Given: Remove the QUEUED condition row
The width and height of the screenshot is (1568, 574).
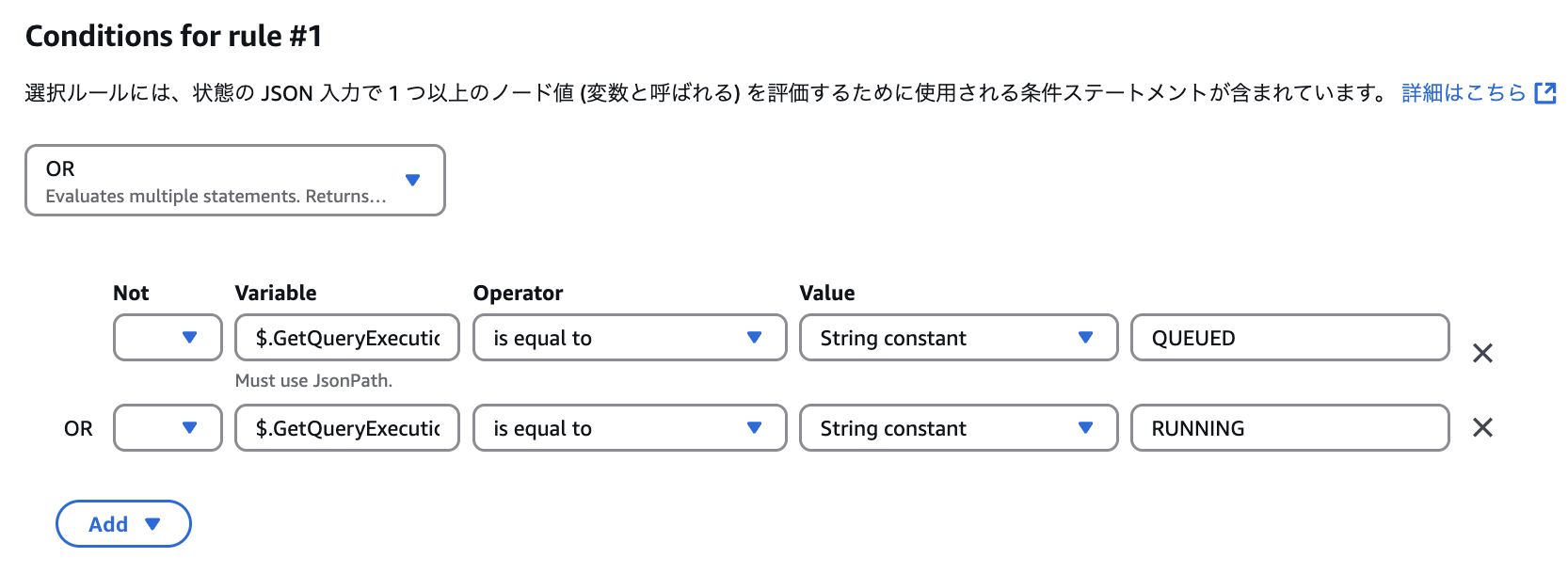Looking at the screenshot, I should (1482, 353).
